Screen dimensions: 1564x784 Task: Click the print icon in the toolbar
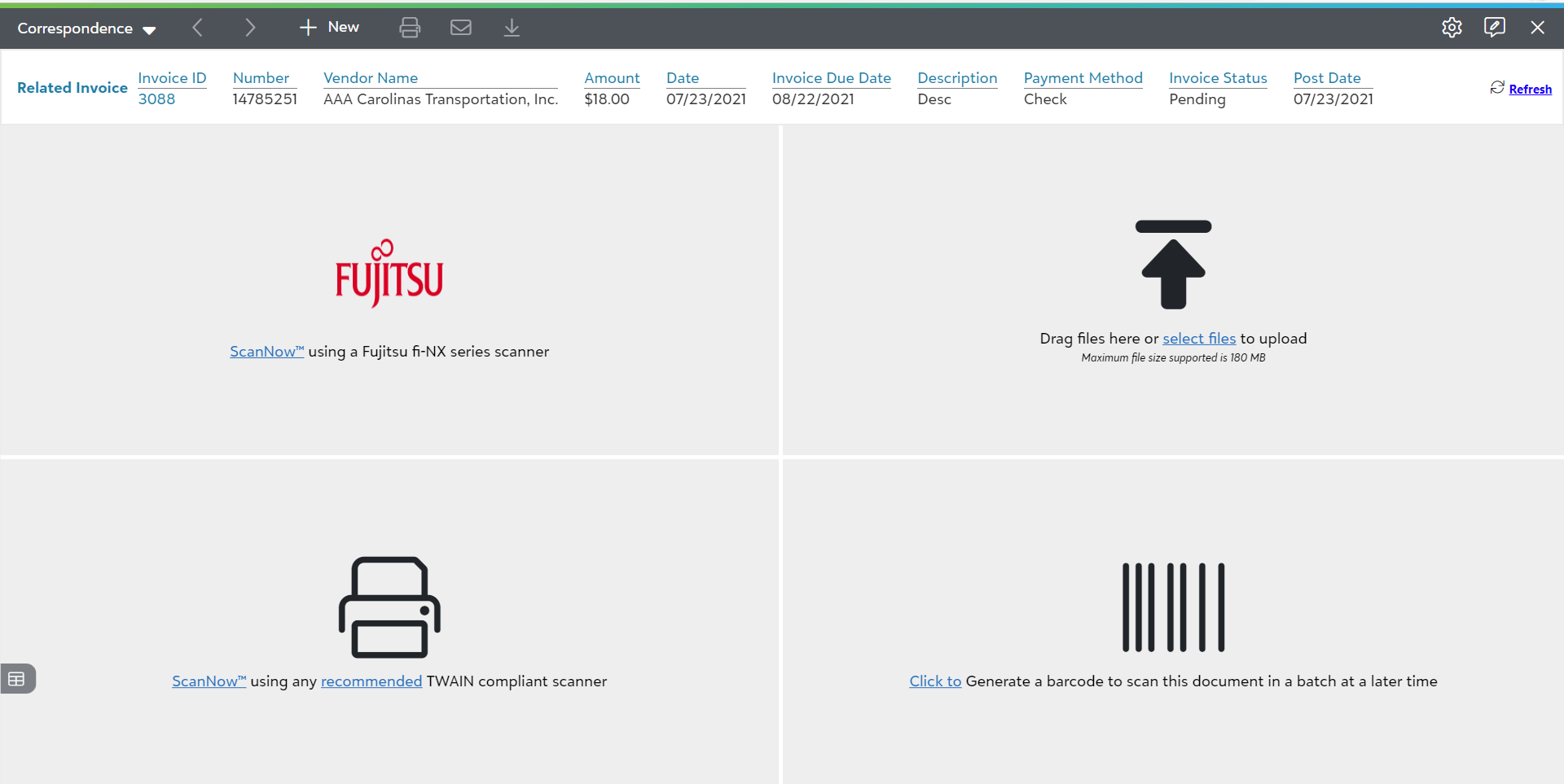tap(410, 28)
